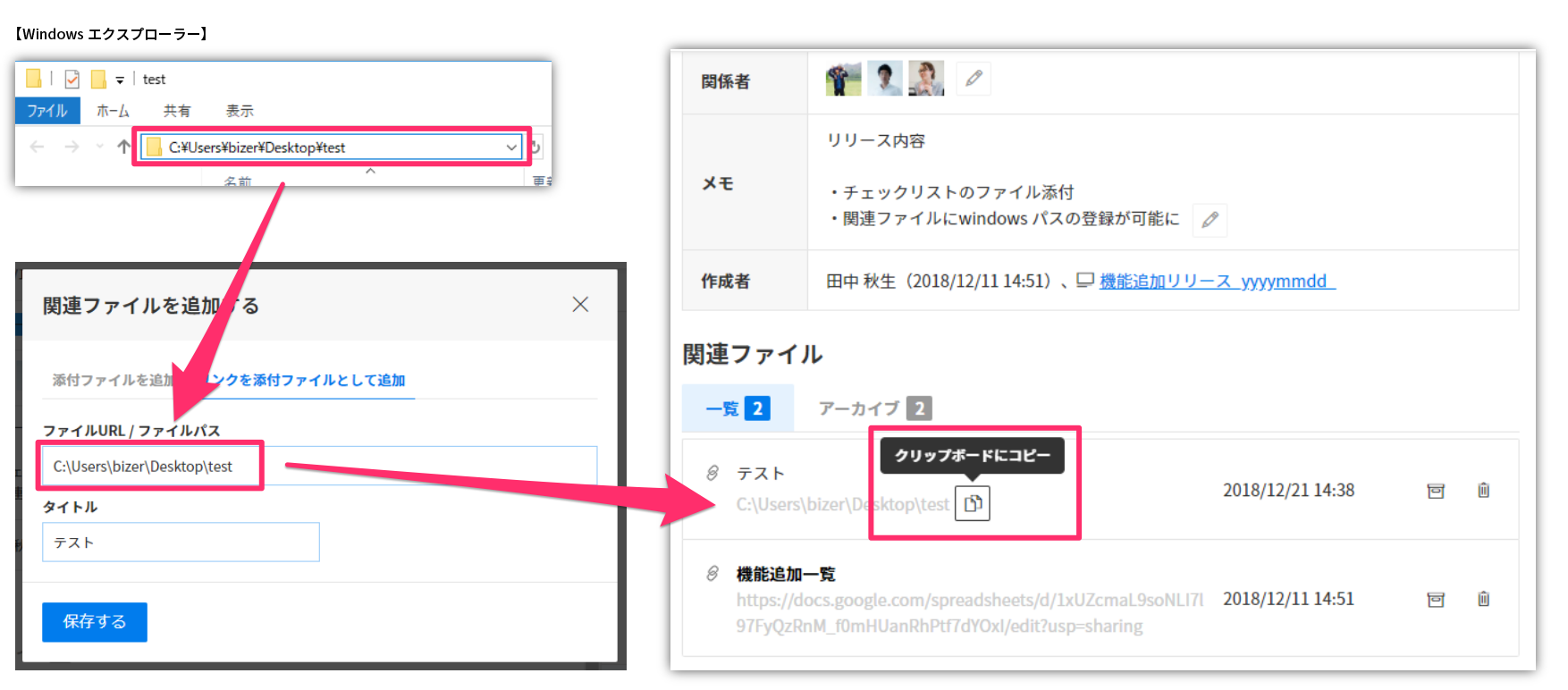Click the link icon beside 機能追加一覧
The image size is (1568, 690).
pyautogui.click(x=712, y=574)
